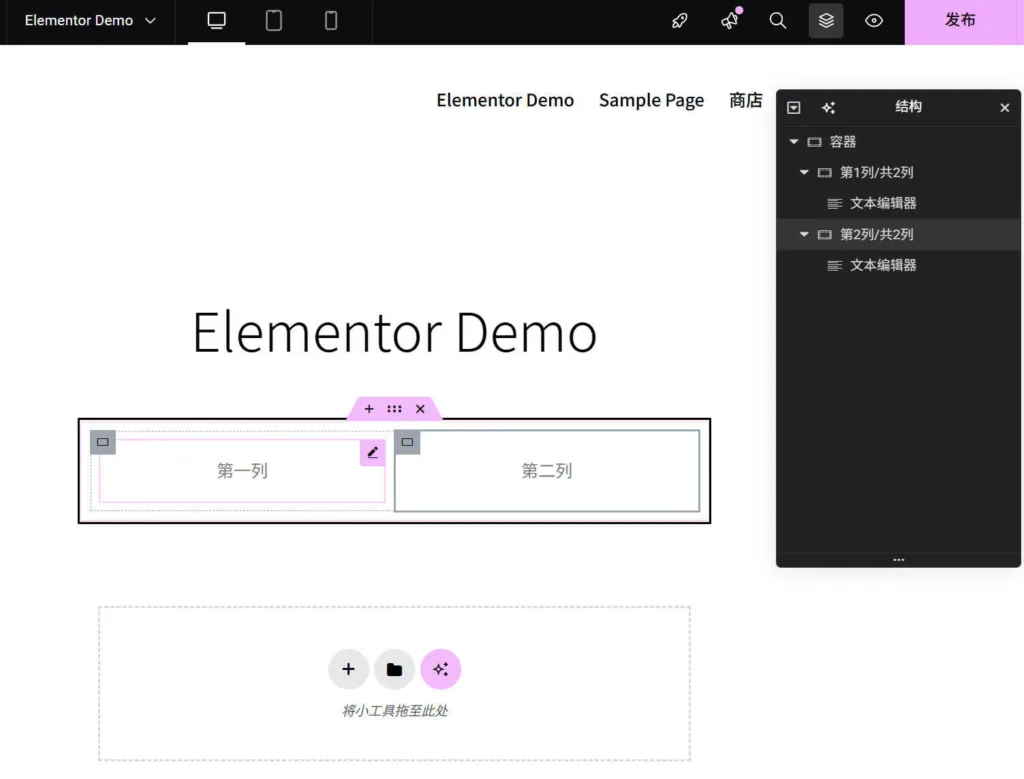This screenshot has height=779, width=1024.
Task: Click the launch checklist rocket icon
Action: [680, 21]
